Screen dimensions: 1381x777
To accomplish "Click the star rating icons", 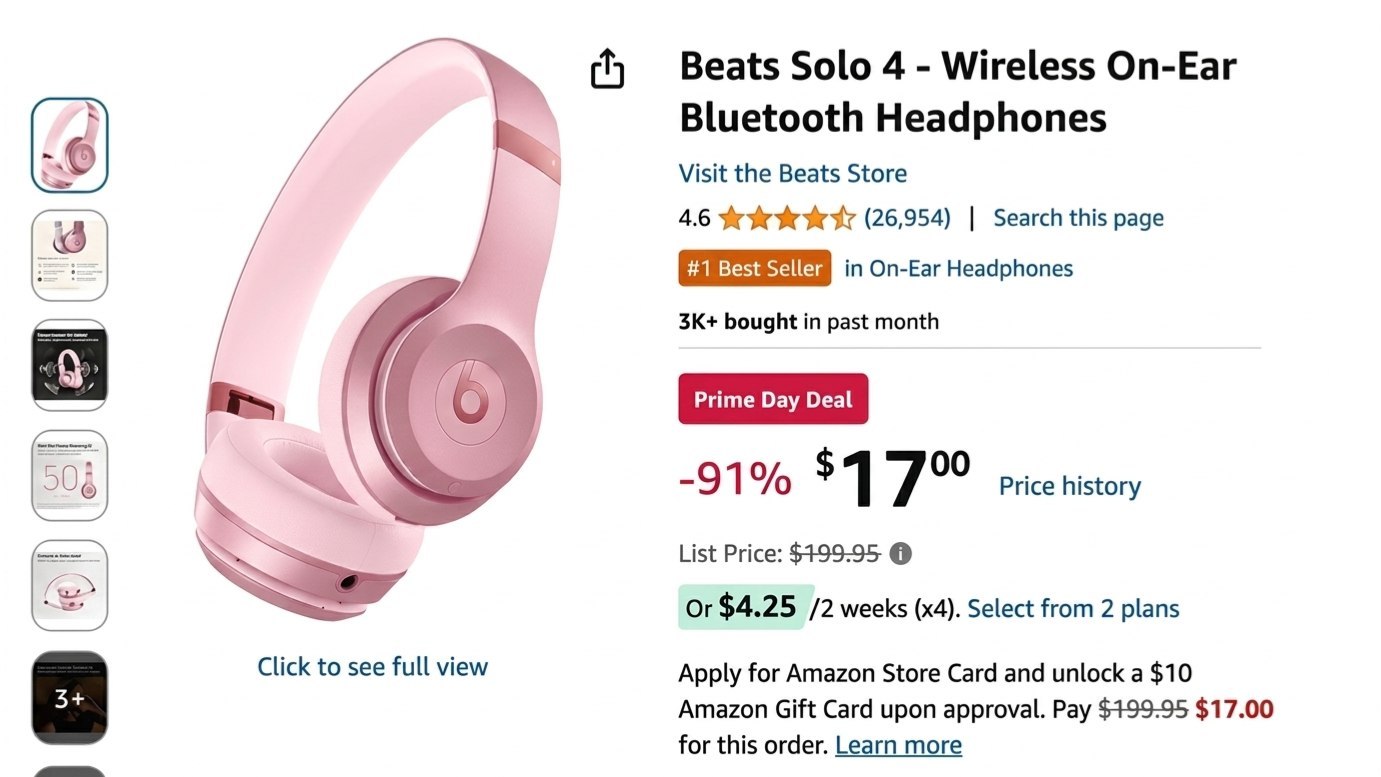I will pyautogui.click(x=786, y=217).
